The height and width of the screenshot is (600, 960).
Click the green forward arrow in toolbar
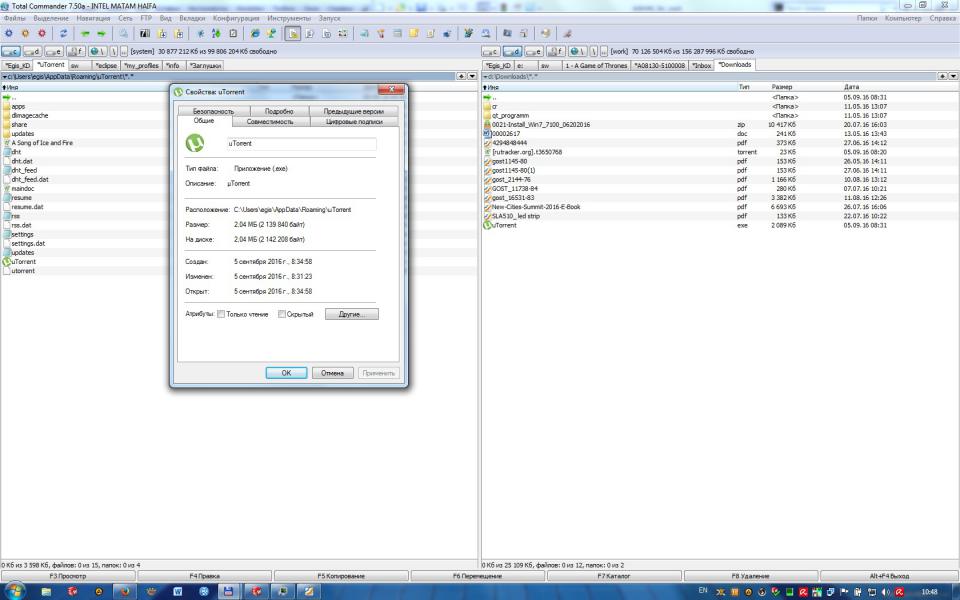point(101,33)
